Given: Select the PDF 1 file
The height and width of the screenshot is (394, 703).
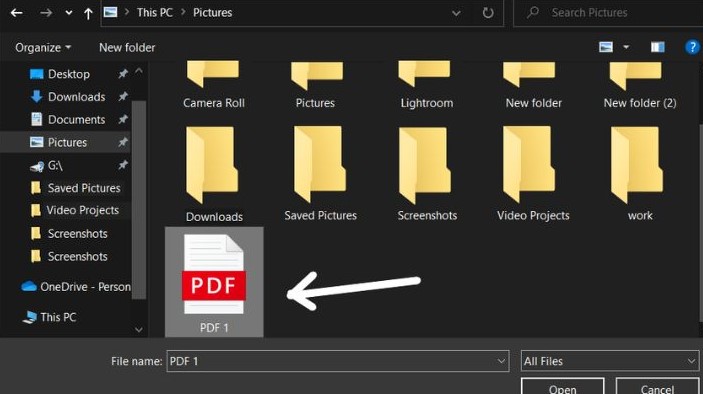Looking at the screenshot, I should pos(214,282).
